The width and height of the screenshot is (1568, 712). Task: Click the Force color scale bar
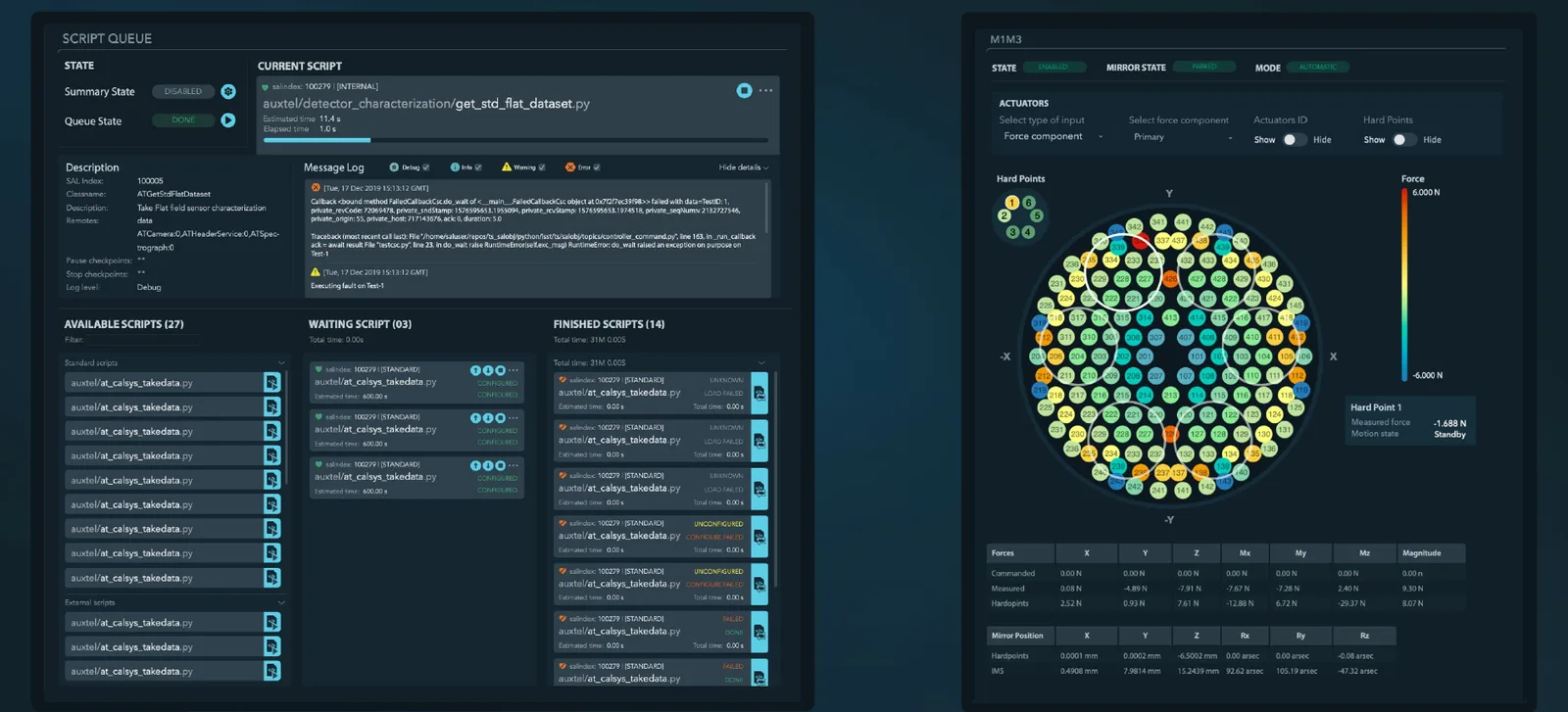coord(1404,284)
